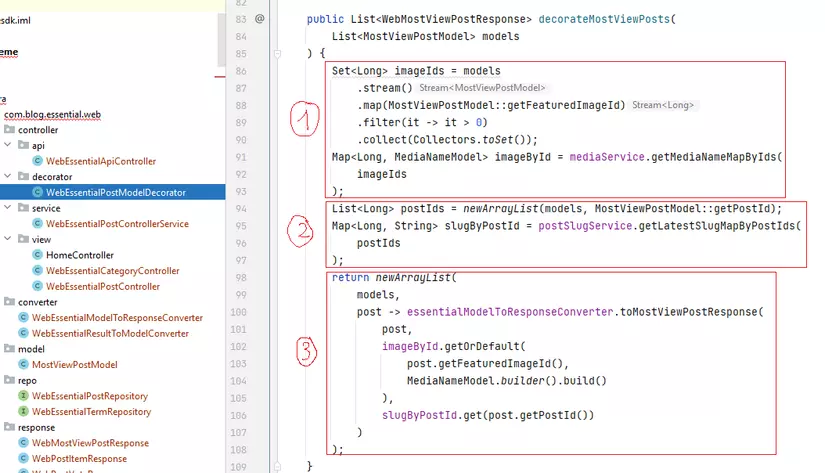The height and width of the screenshot is (473, 825).
Task: Click the interface icon beside WebEssentialTermRepository
Action: click(24, 412)
